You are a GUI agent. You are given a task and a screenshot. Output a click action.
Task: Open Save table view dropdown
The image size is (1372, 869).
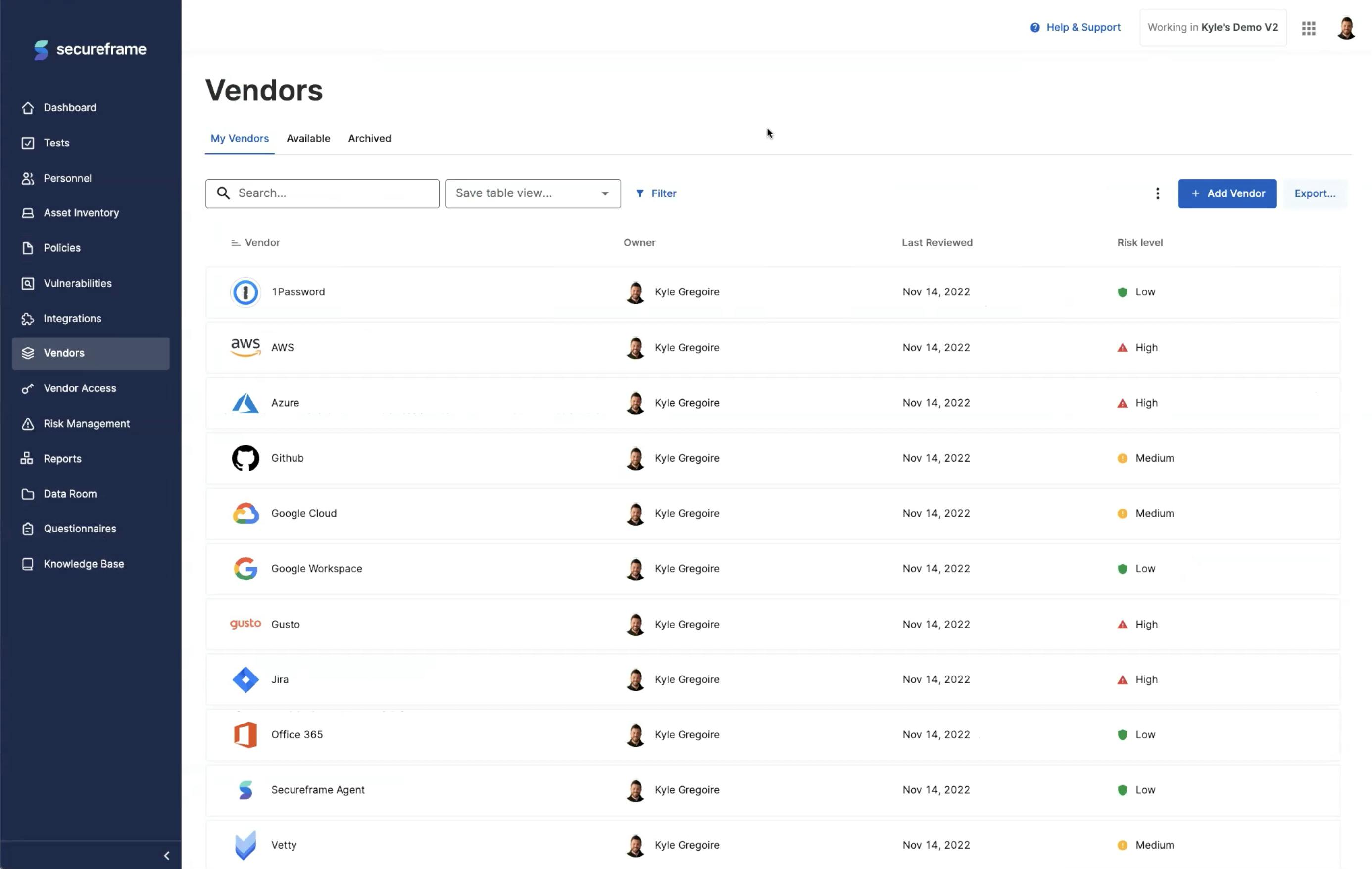[533, 194]
